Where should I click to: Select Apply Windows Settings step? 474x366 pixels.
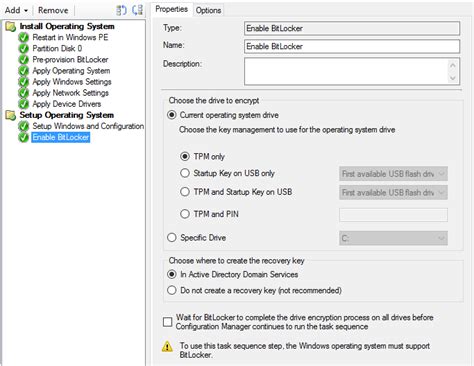(x=72, y=82)
